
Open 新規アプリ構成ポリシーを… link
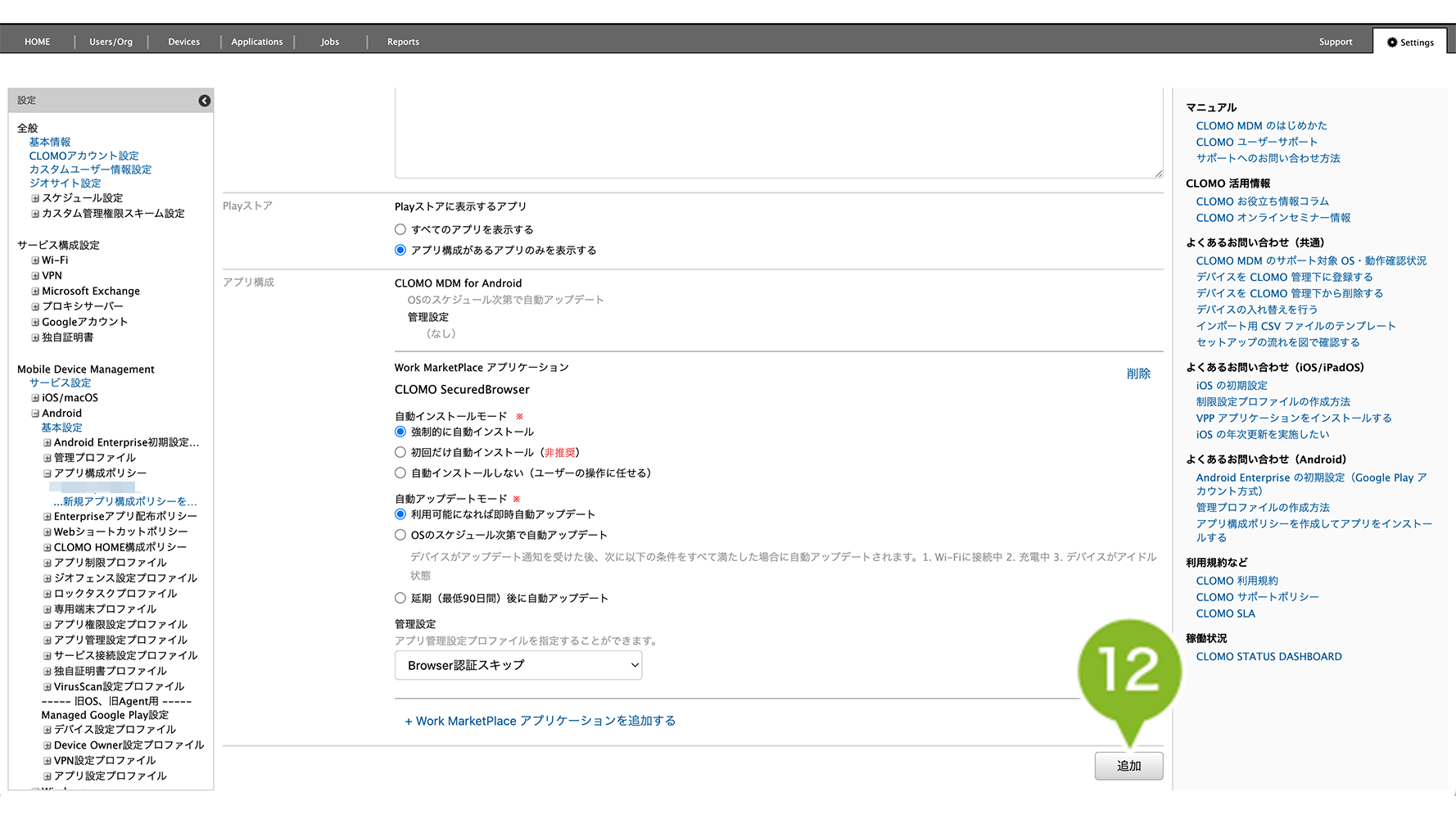click(x=125, y=501)
